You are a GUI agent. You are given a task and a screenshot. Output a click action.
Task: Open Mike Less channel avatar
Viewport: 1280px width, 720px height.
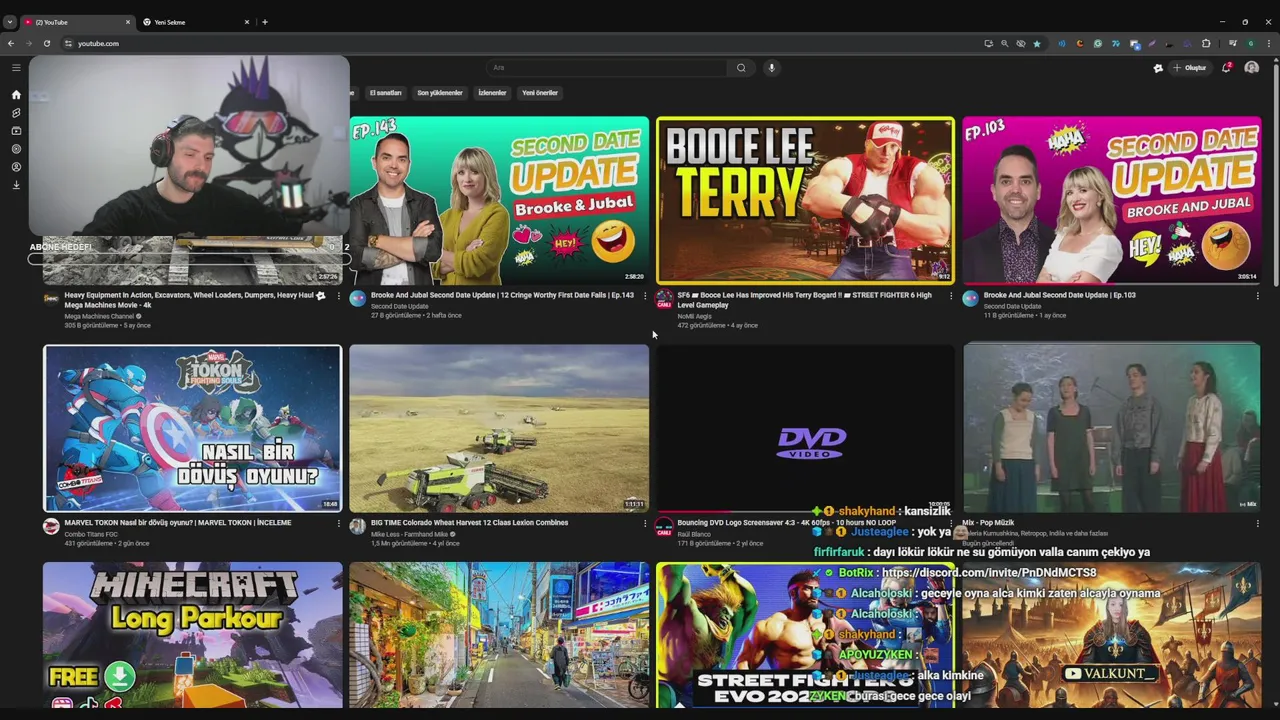pos(358,526)
